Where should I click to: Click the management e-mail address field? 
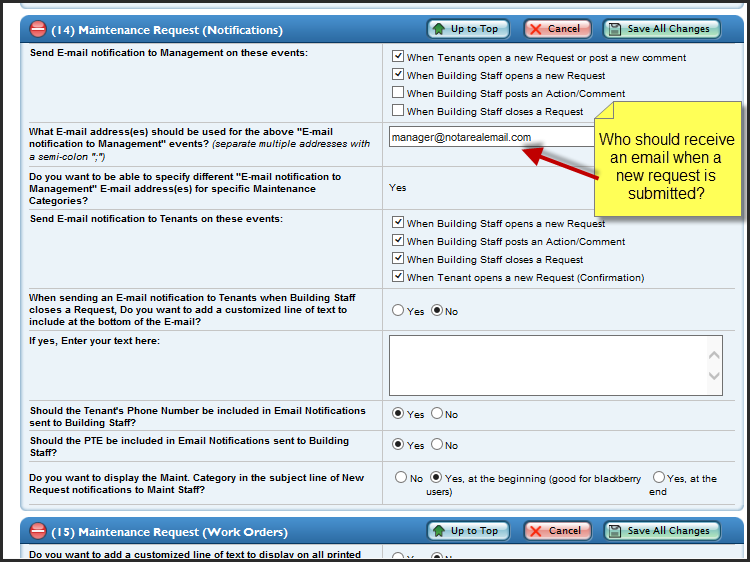(492, 137)
